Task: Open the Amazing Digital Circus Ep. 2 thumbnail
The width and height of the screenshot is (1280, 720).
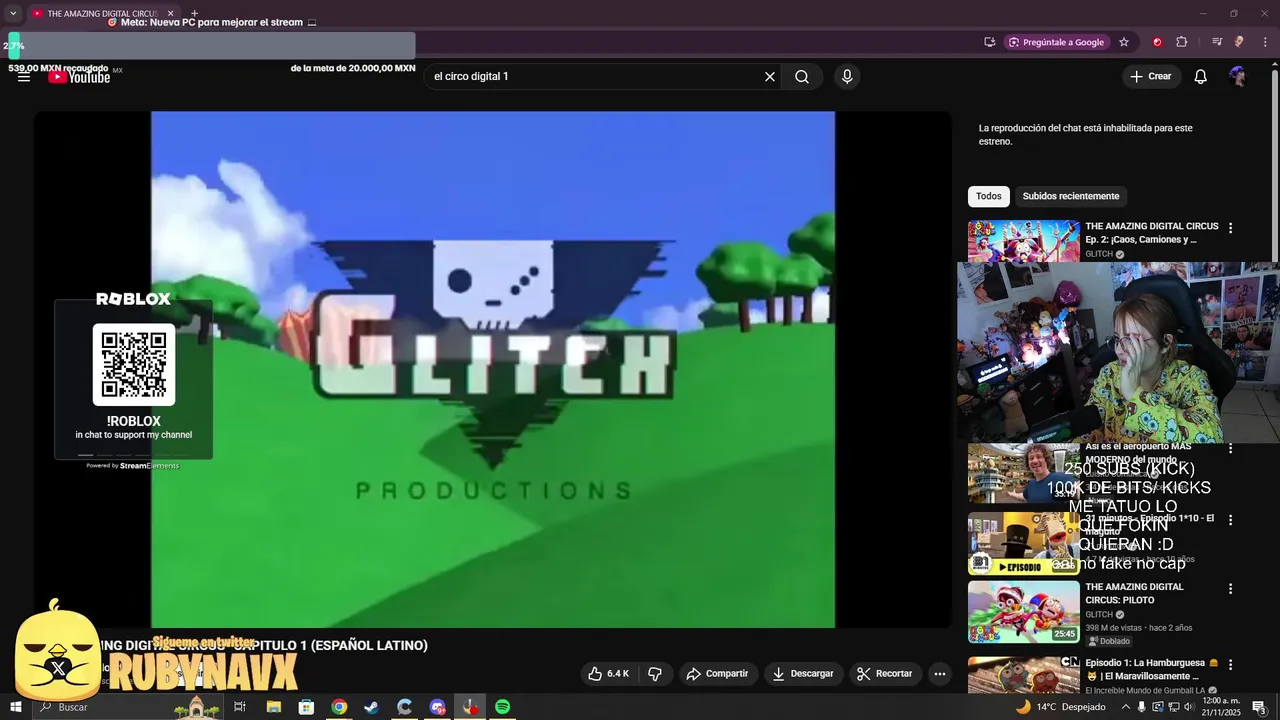Action: click(1023, 241)
